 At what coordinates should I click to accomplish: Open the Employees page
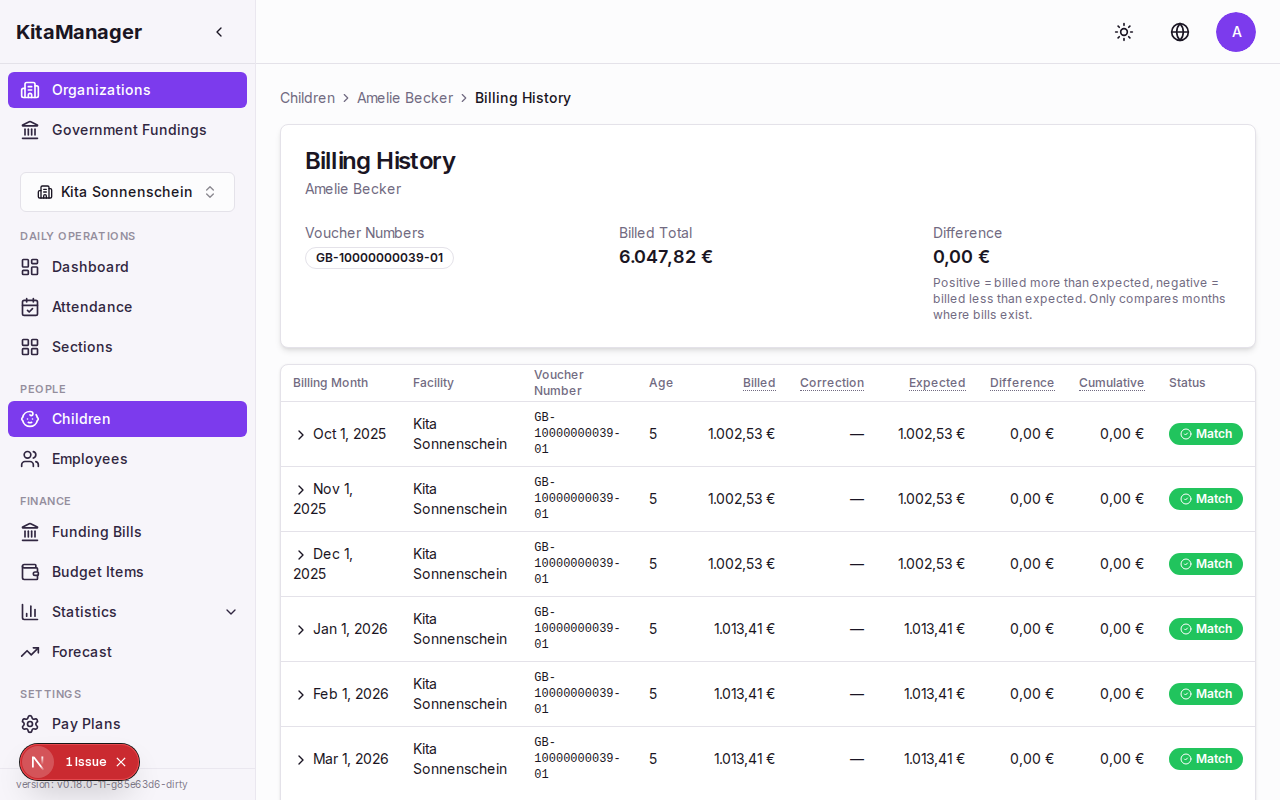88,458
